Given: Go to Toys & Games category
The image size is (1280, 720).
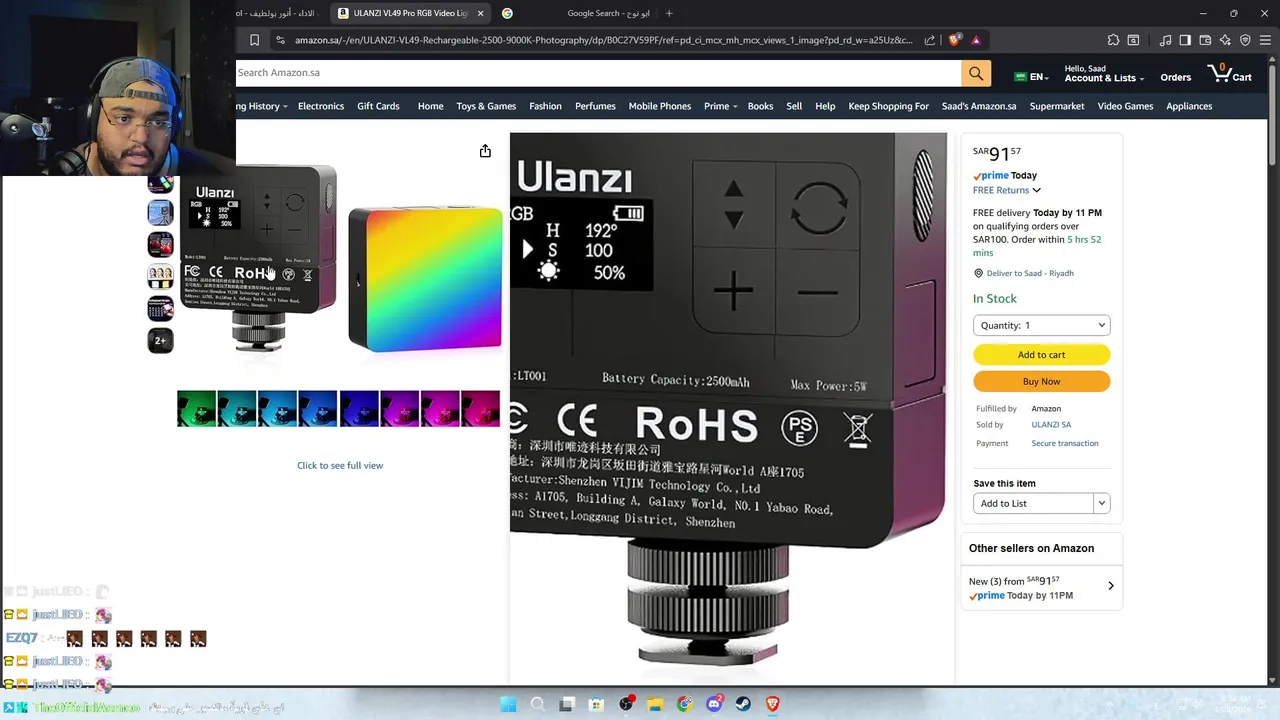Looking at the screenshot, I should click(486, 106).
